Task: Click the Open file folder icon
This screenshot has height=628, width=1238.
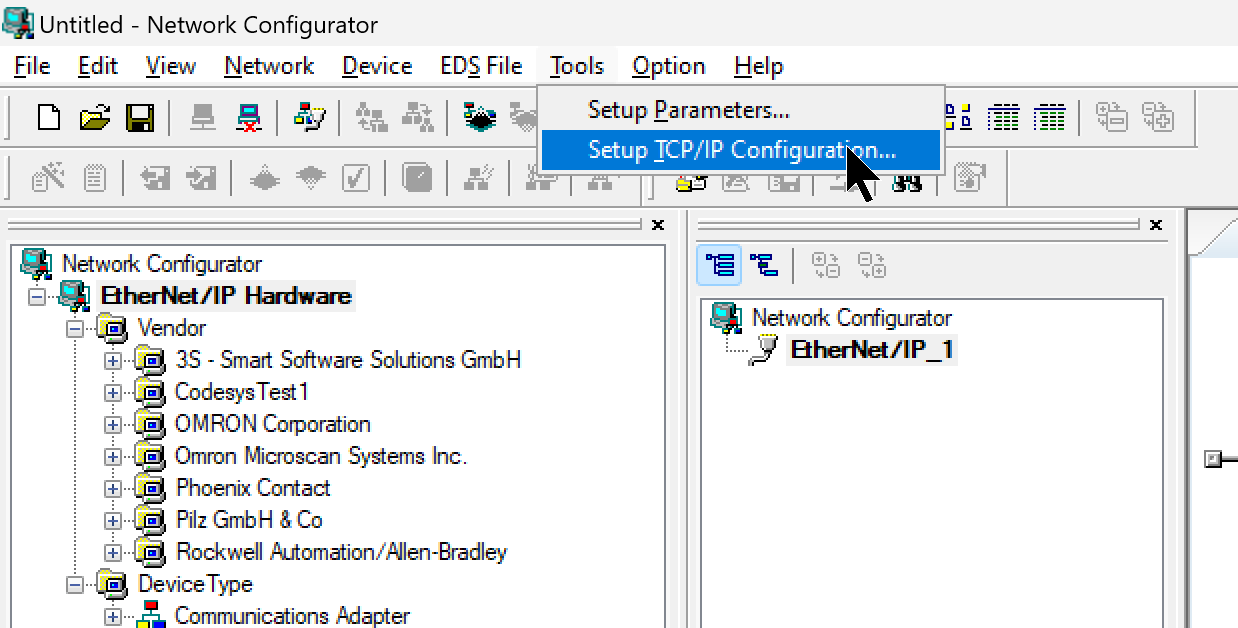Action: (x=94, y=118)
